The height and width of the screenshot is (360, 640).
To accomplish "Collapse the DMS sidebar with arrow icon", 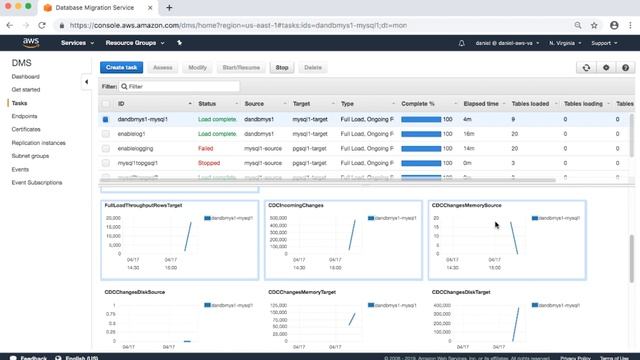I will (x=86, y=82).
